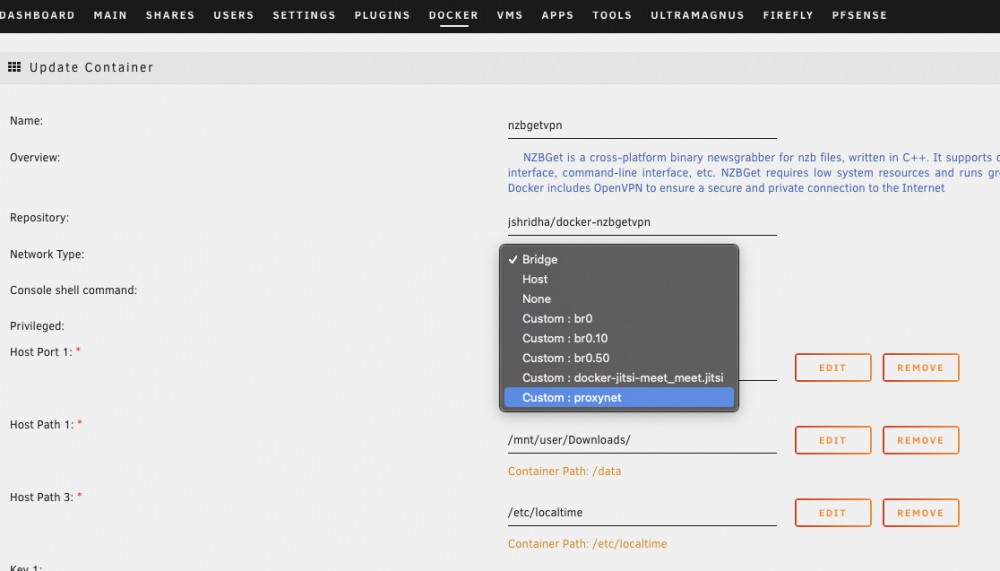Go to the Apps tab

(558, 15)
